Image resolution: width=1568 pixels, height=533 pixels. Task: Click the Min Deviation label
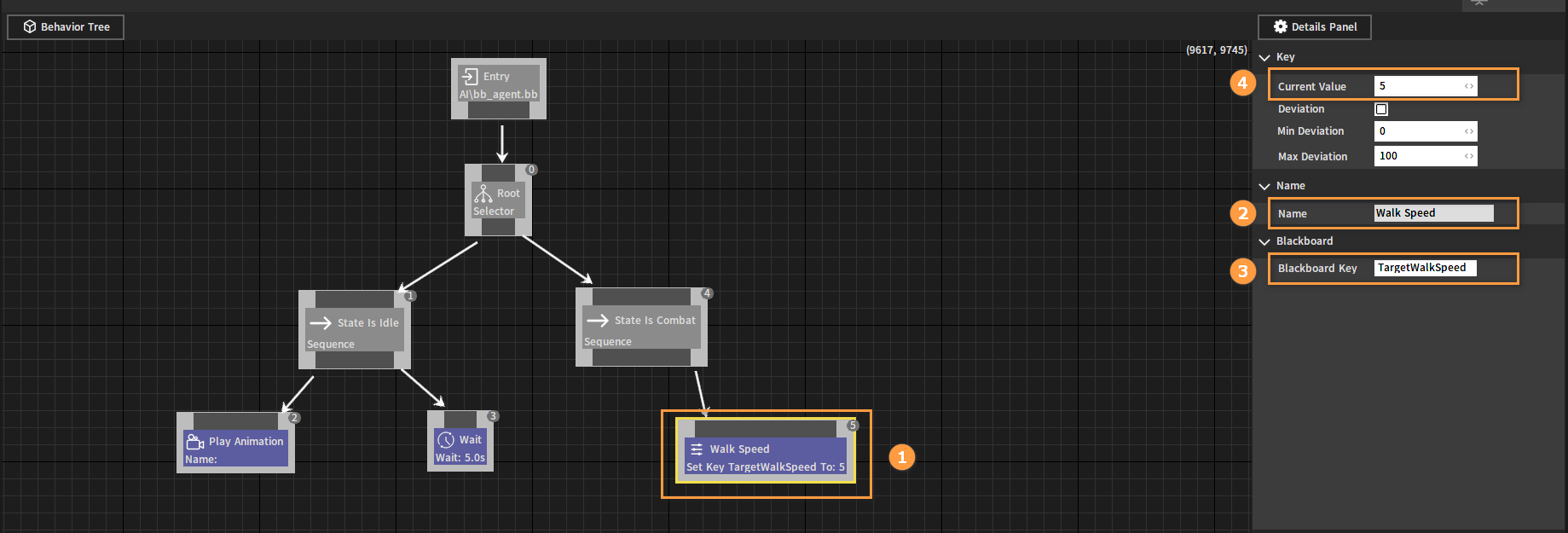pos(1311,131)
